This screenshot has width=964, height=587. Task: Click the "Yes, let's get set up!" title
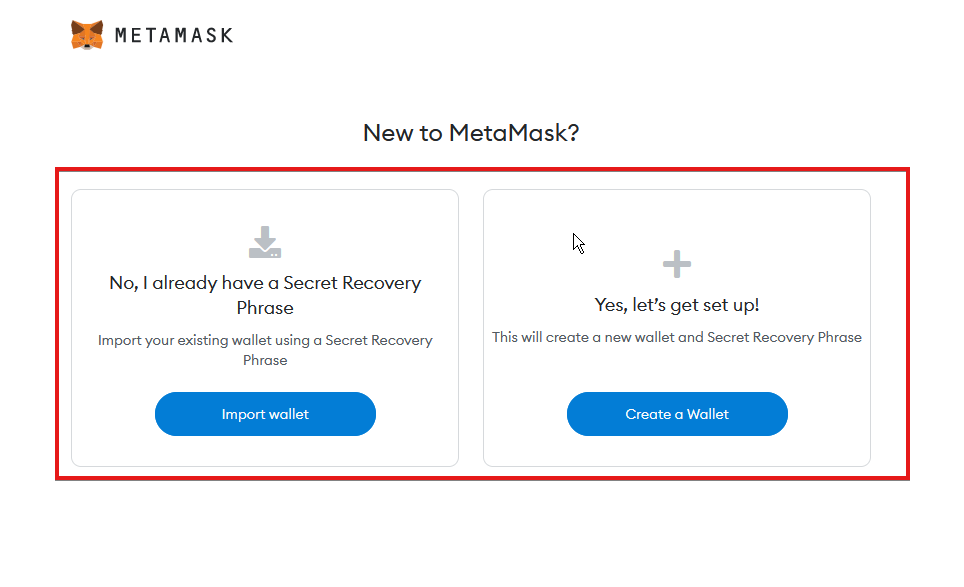(677, 305)
